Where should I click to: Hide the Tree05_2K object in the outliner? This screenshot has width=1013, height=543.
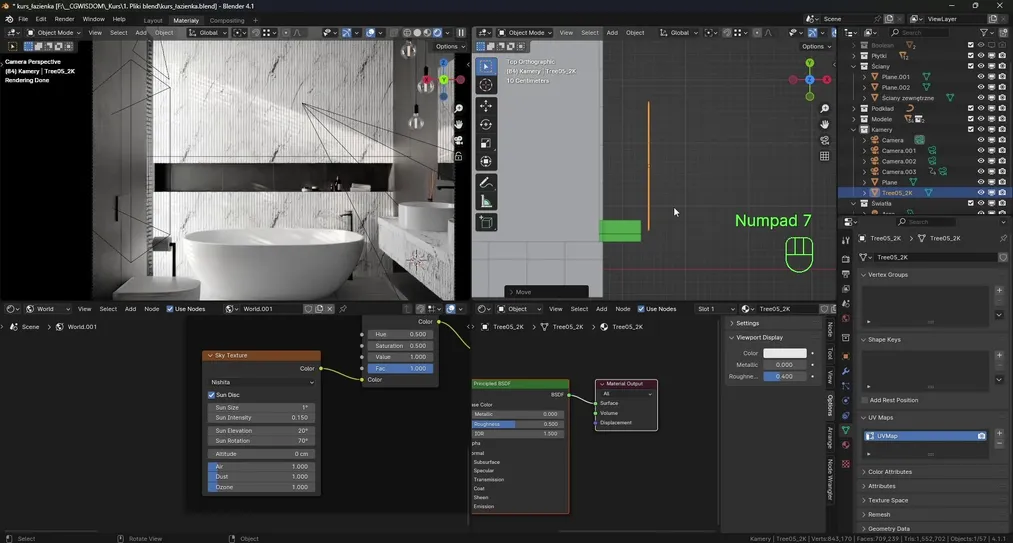click(x=980, y=192)
